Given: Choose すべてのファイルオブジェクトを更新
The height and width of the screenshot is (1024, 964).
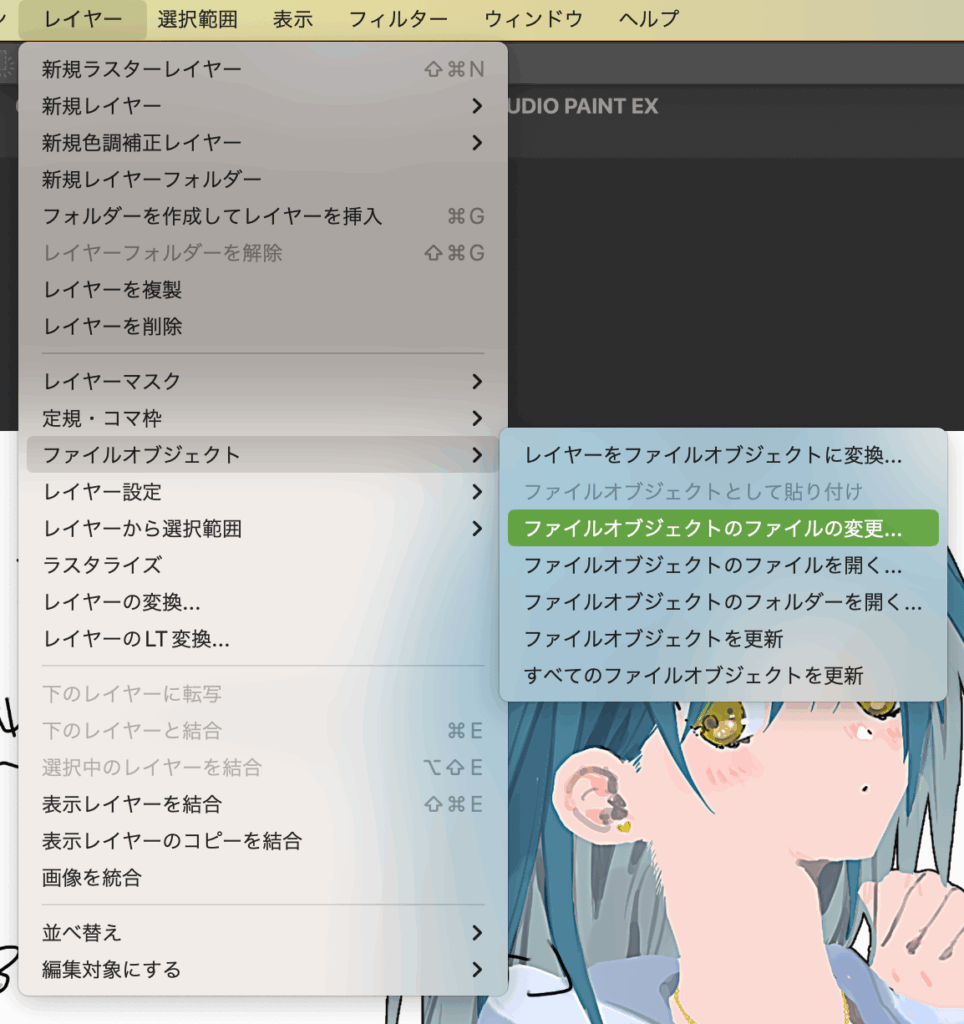Looking at the screenshot, I should [723, 675].
